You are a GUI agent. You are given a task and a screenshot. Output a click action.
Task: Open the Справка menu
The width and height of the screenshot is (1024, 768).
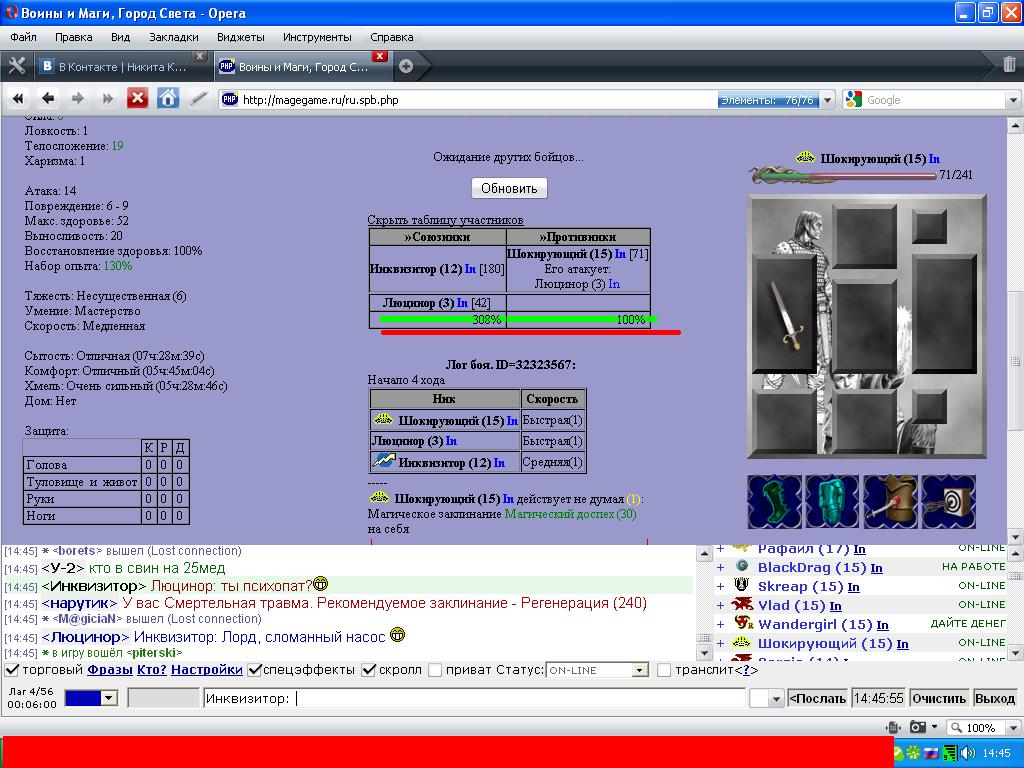[x=392, y=37]
